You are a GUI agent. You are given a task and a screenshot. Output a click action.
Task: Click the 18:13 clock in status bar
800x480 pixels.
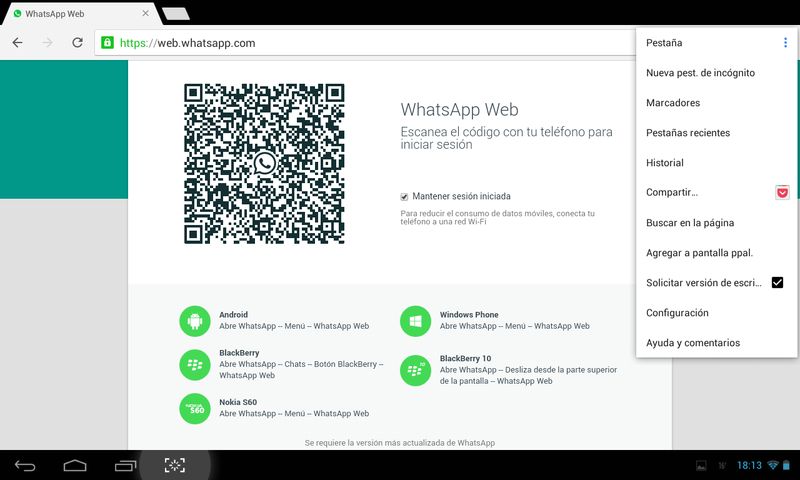click(x=749, y=465)
